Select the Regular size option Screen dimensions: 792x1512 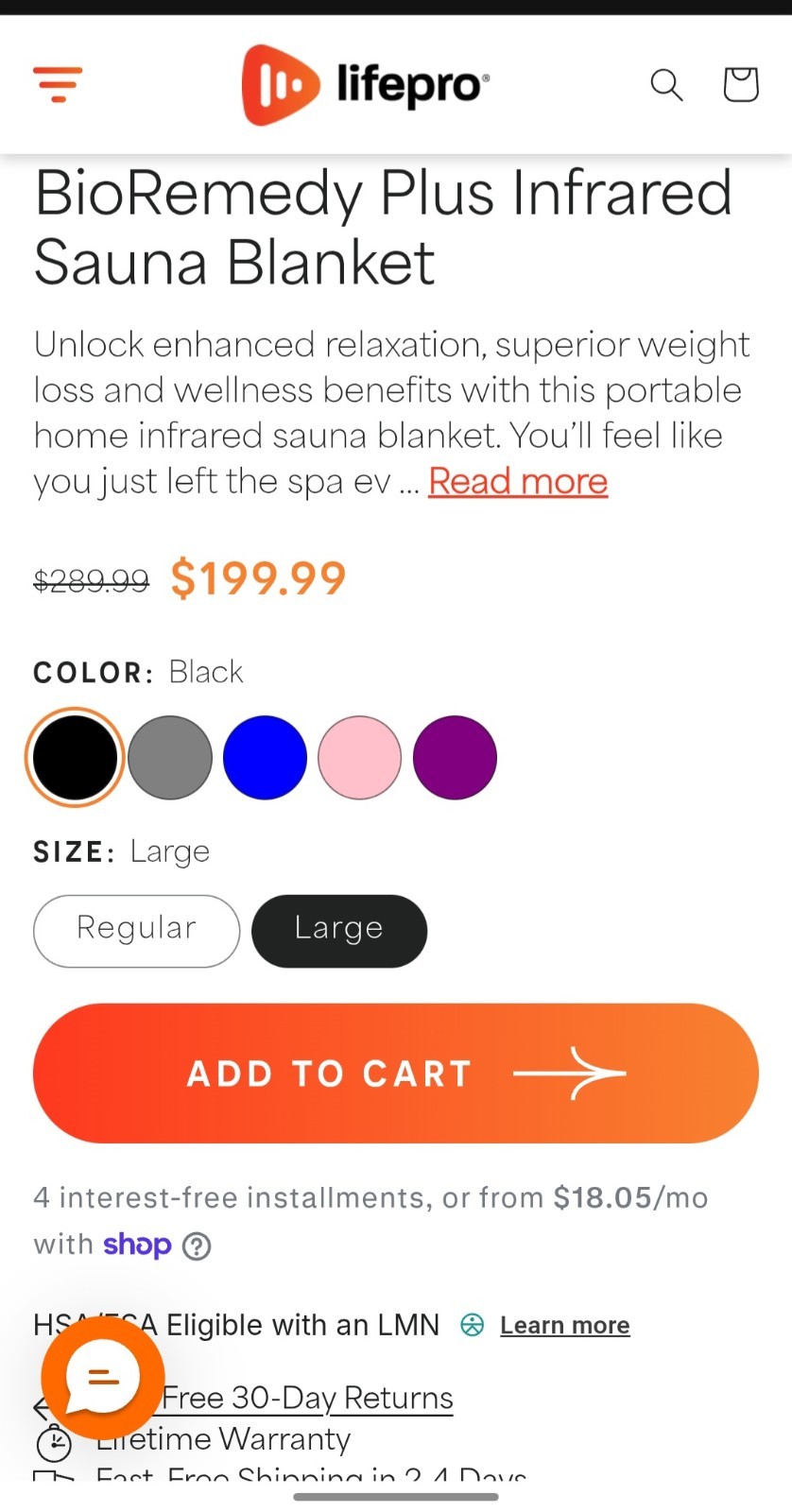point(137,931)
